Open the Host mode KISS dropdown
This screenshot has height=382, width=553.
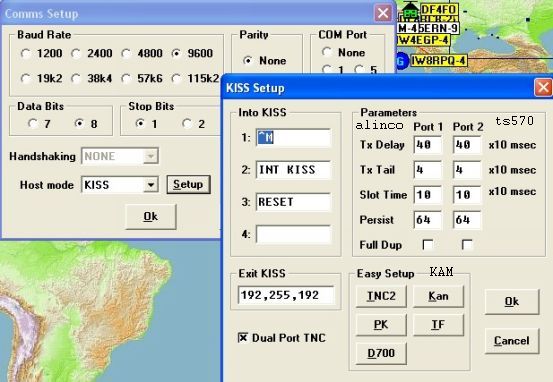(x=151, y=185)
